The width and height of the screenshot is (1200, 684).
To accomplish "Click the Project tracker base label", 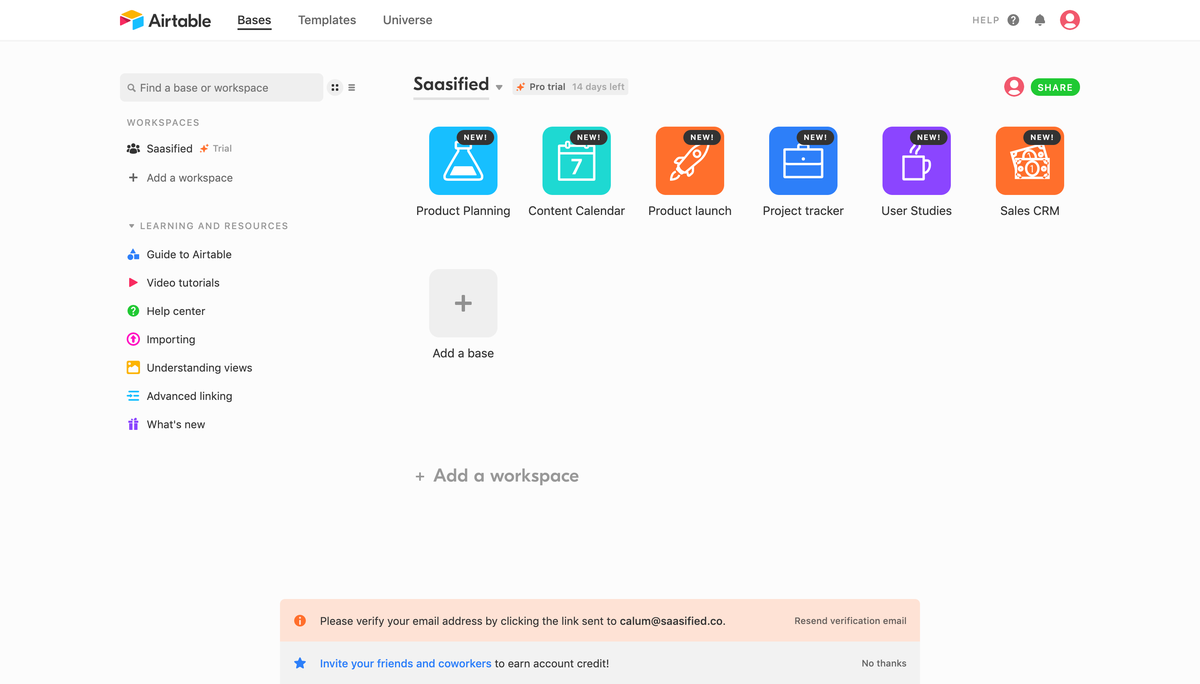I will (803, 211).
